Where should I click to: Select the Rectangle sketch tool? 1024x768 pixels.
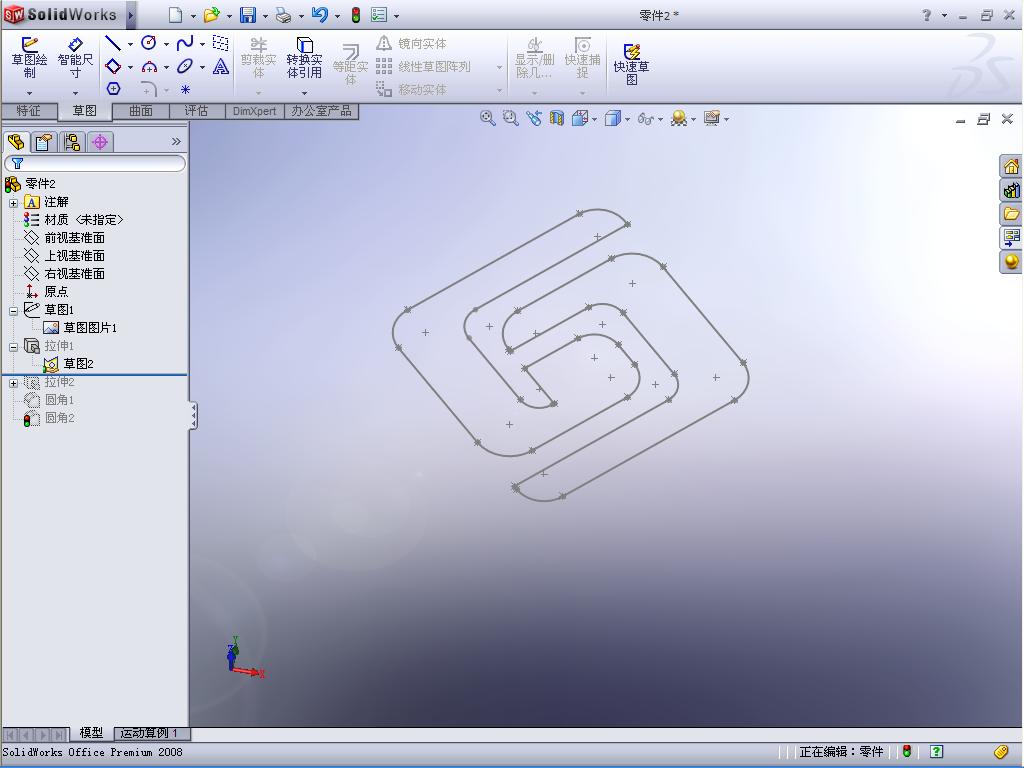[113, 67]
